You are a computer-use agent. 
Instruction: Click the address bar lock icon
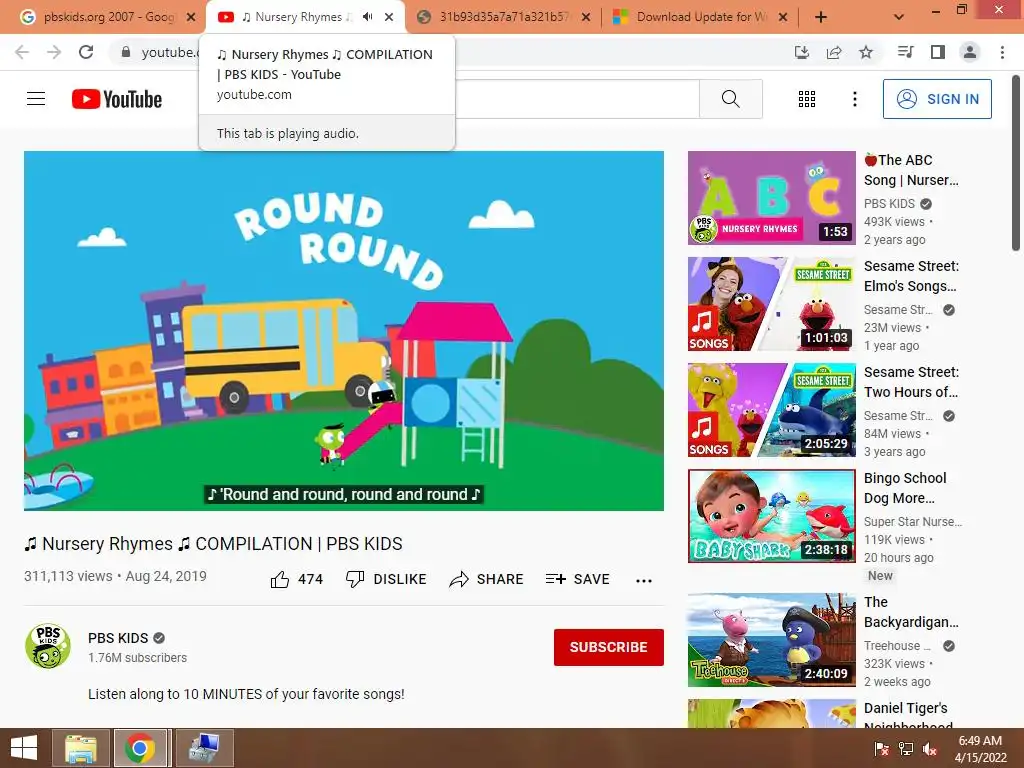[126, 52]
